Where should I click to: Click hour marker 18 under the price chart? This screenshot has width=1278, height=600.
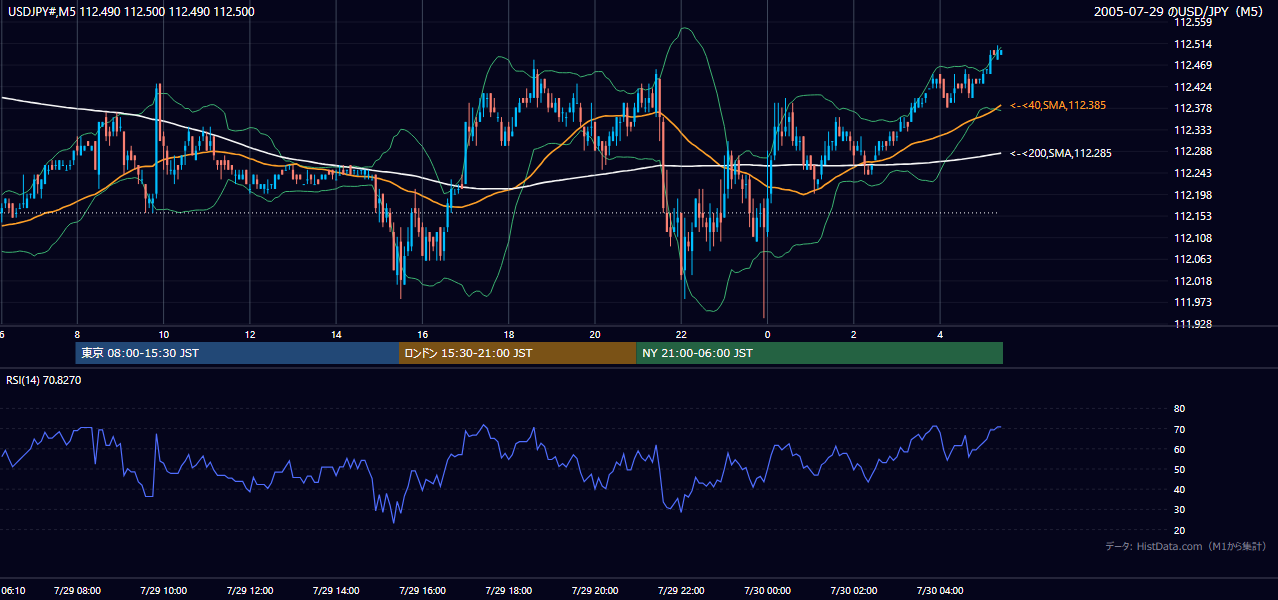pyautogui.click(x=509, y=335)
